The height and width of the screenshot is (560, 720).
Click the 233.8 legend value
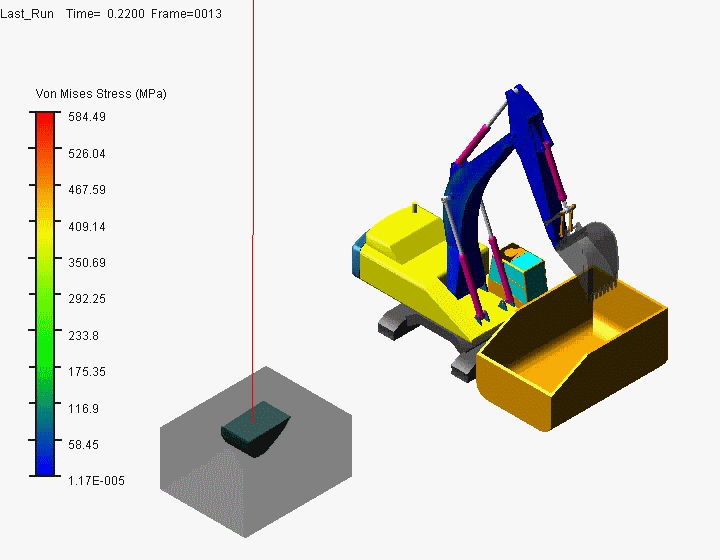click(83, 336)
